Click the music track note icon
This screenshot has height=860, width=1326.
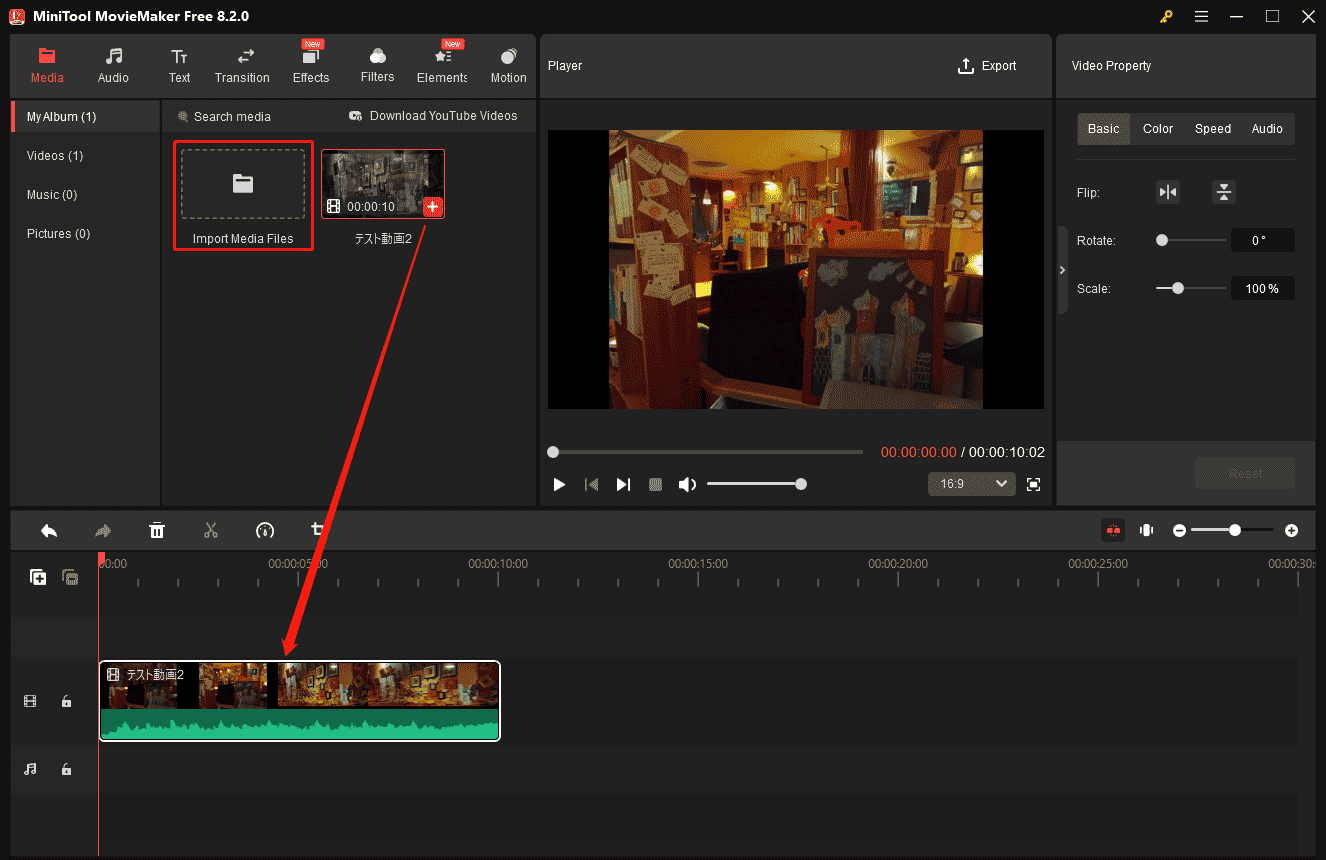tap(30, 769)
